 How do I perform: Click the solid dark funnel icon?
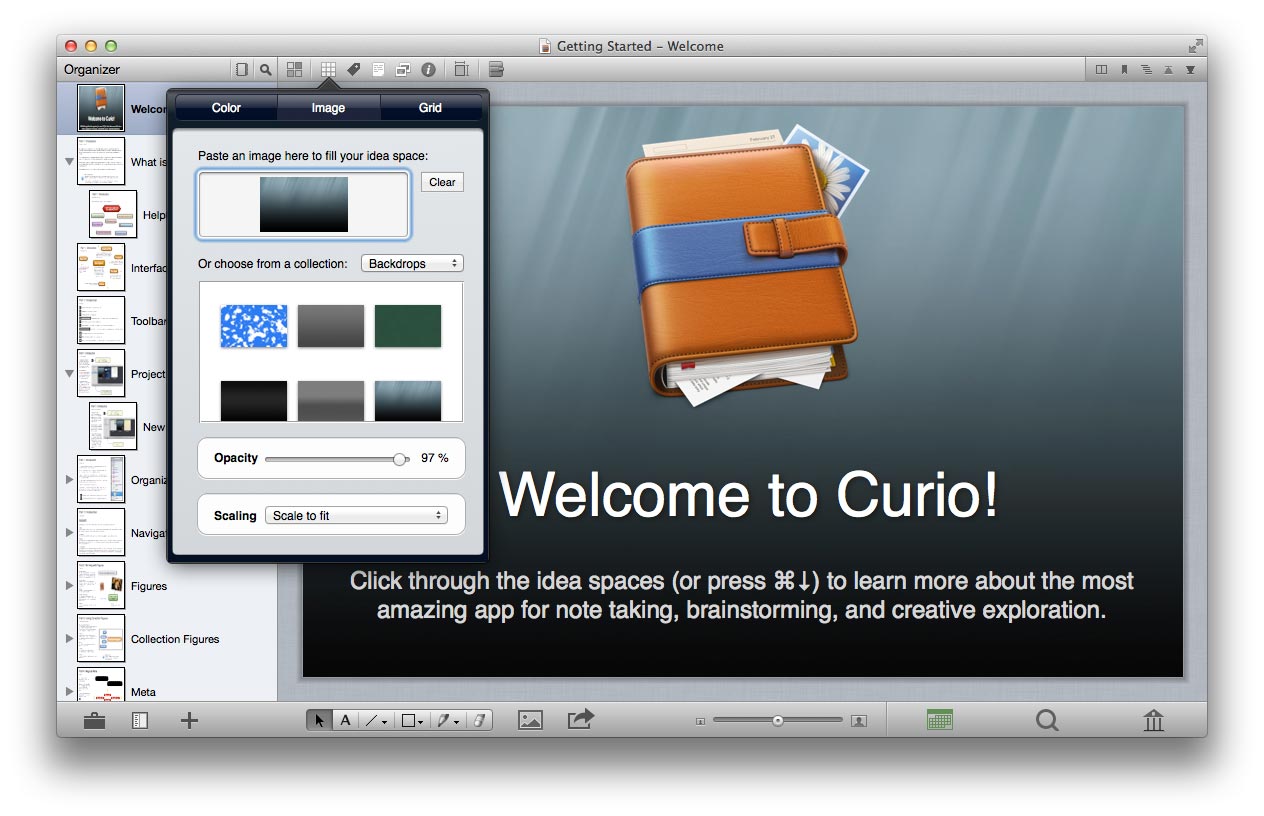click(x=1190, y=70)
